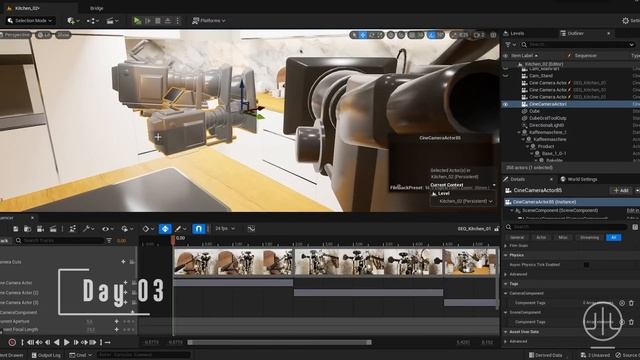640x360 pixels.
Task: Open Sequencer view options eye menu
Action: click(x=107, y=229)
